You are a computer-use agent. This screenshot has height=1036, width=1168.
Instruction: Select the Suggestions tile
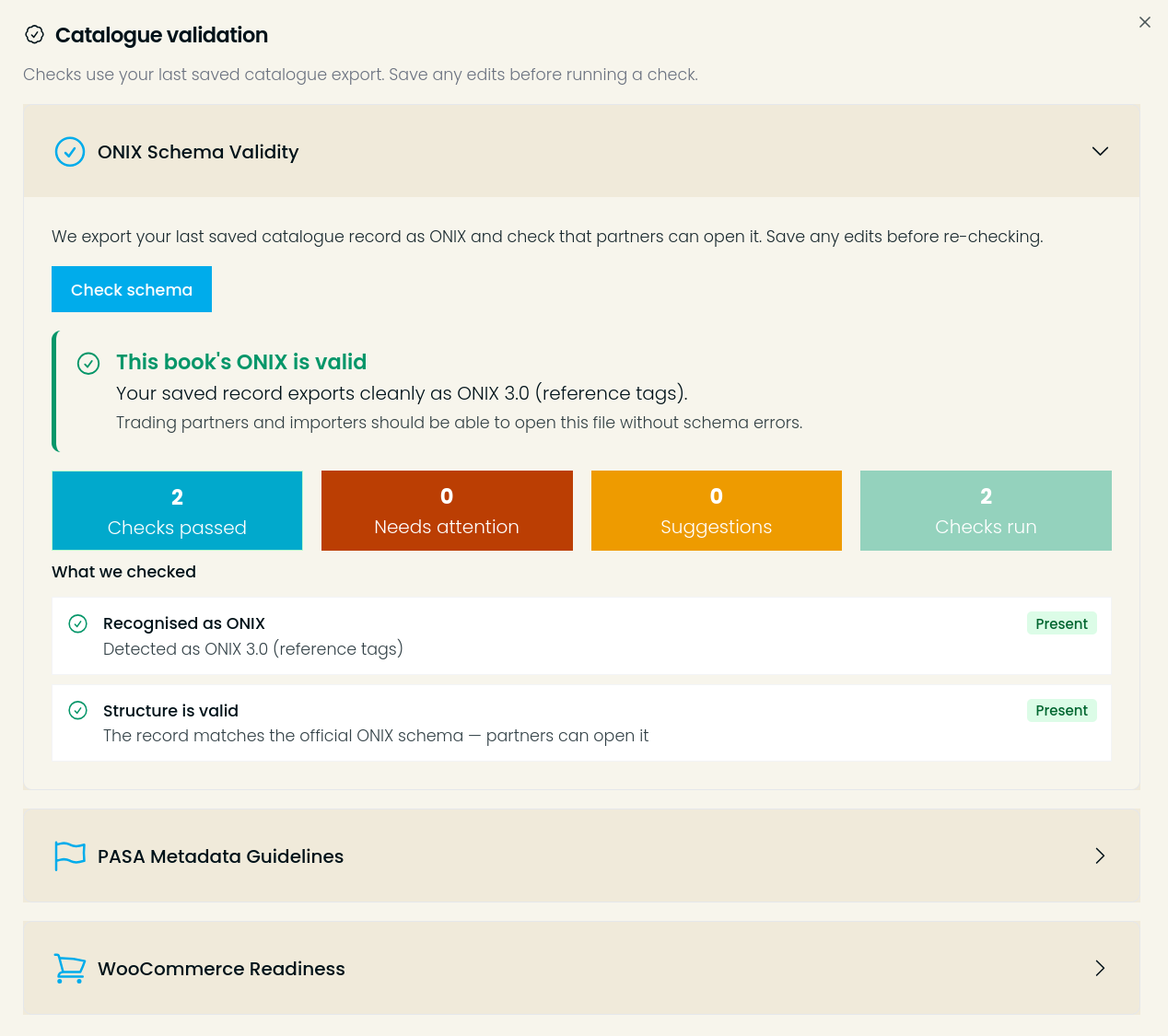click(717, 511)
